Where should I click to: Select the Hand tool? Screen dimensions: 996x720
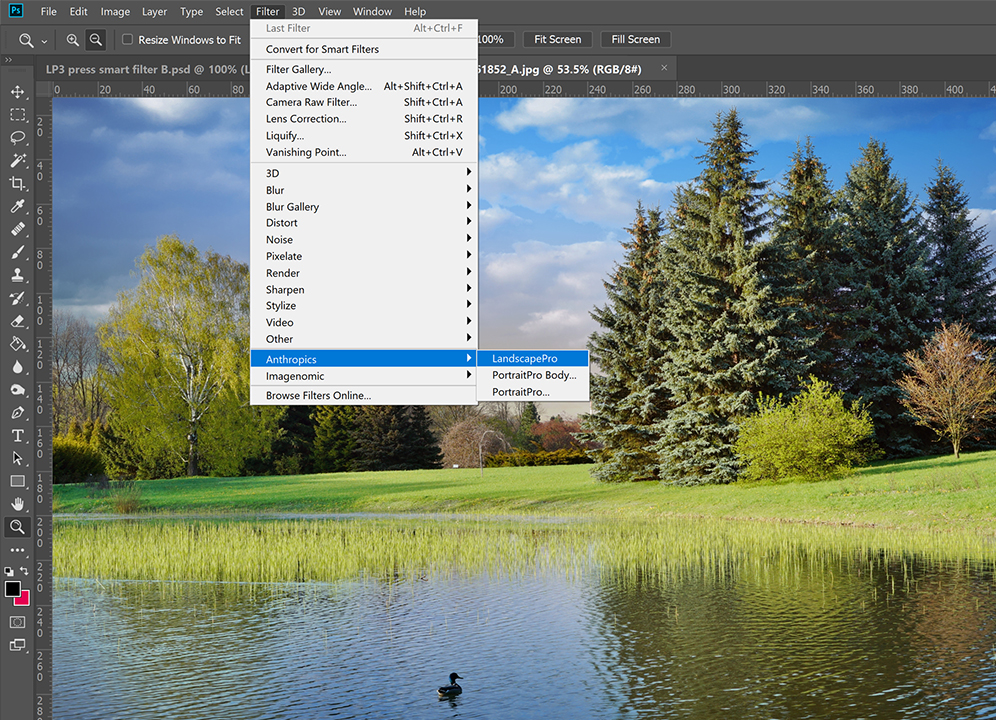[16, 503]
